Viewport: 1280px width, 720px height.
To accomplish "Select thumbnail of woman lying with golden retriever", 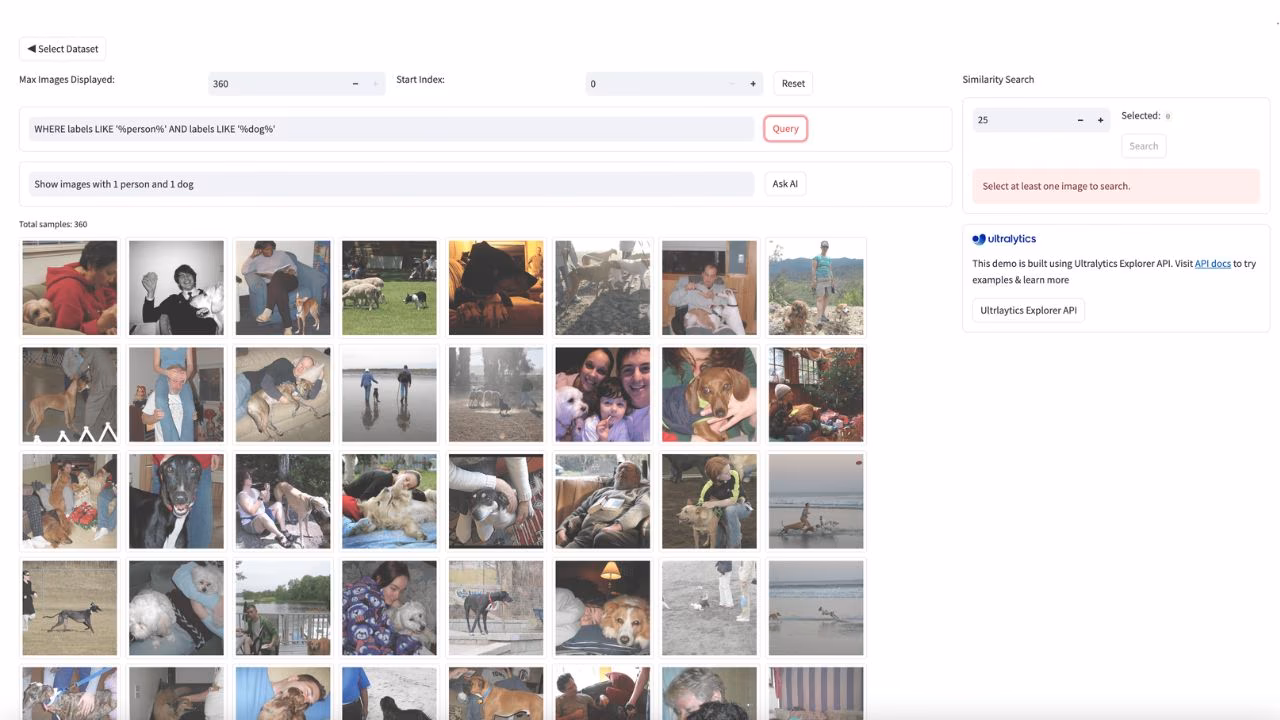I will click(x=389, y=501).
